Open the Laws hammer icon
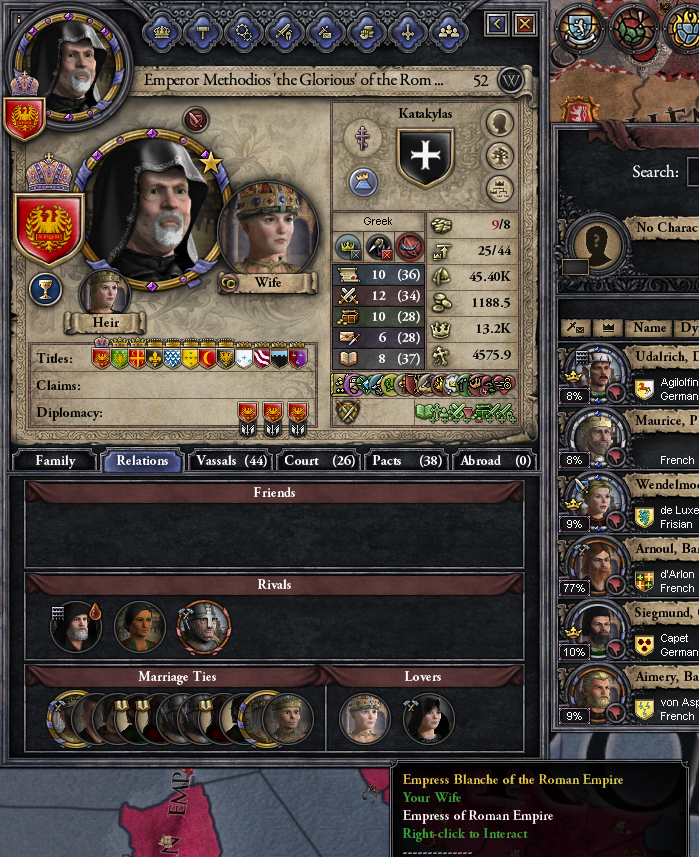Screen dimensions: 699x857 point(203,32)
